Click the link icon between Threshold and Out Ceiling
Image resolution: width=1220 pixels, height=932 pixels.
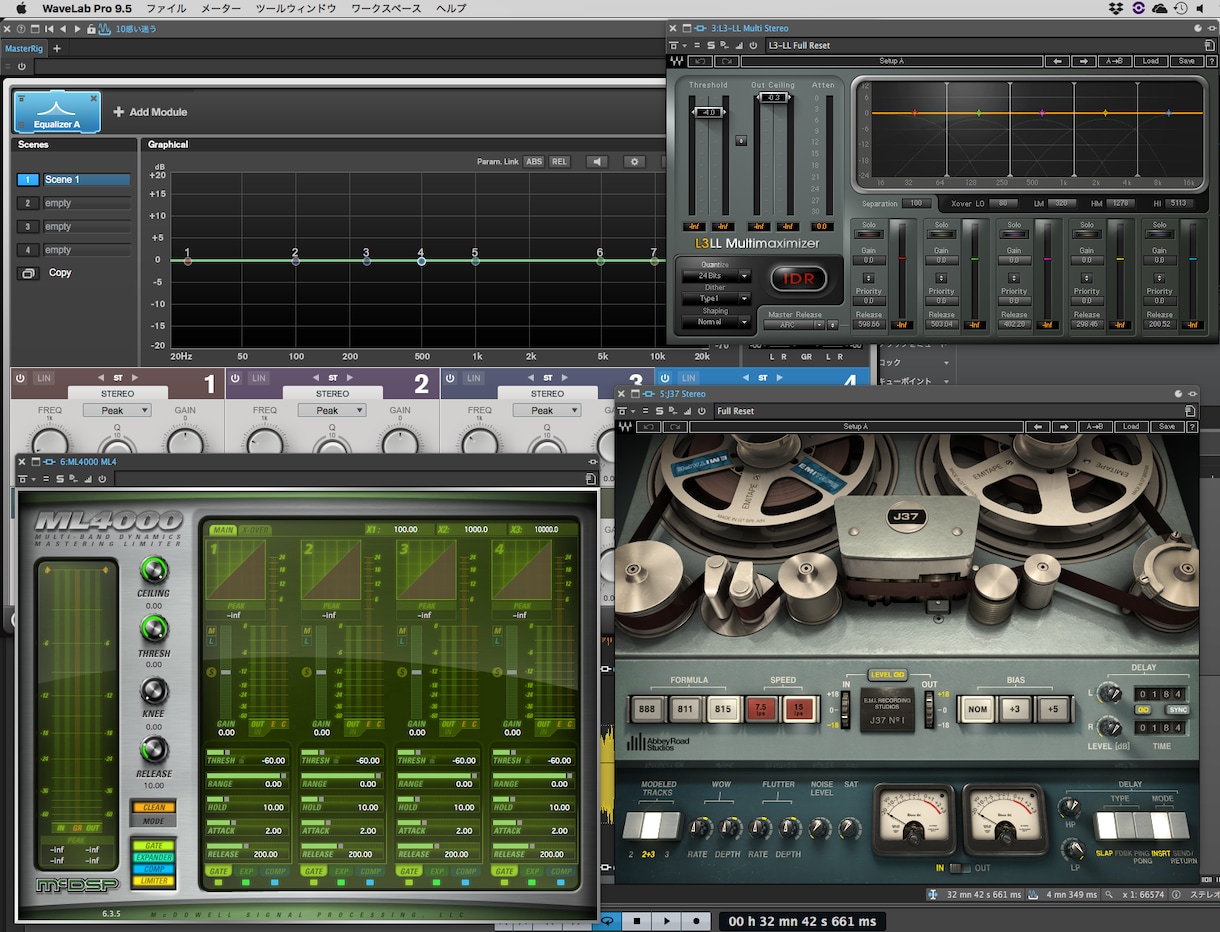pyautogui.click(x=740, y=141)
